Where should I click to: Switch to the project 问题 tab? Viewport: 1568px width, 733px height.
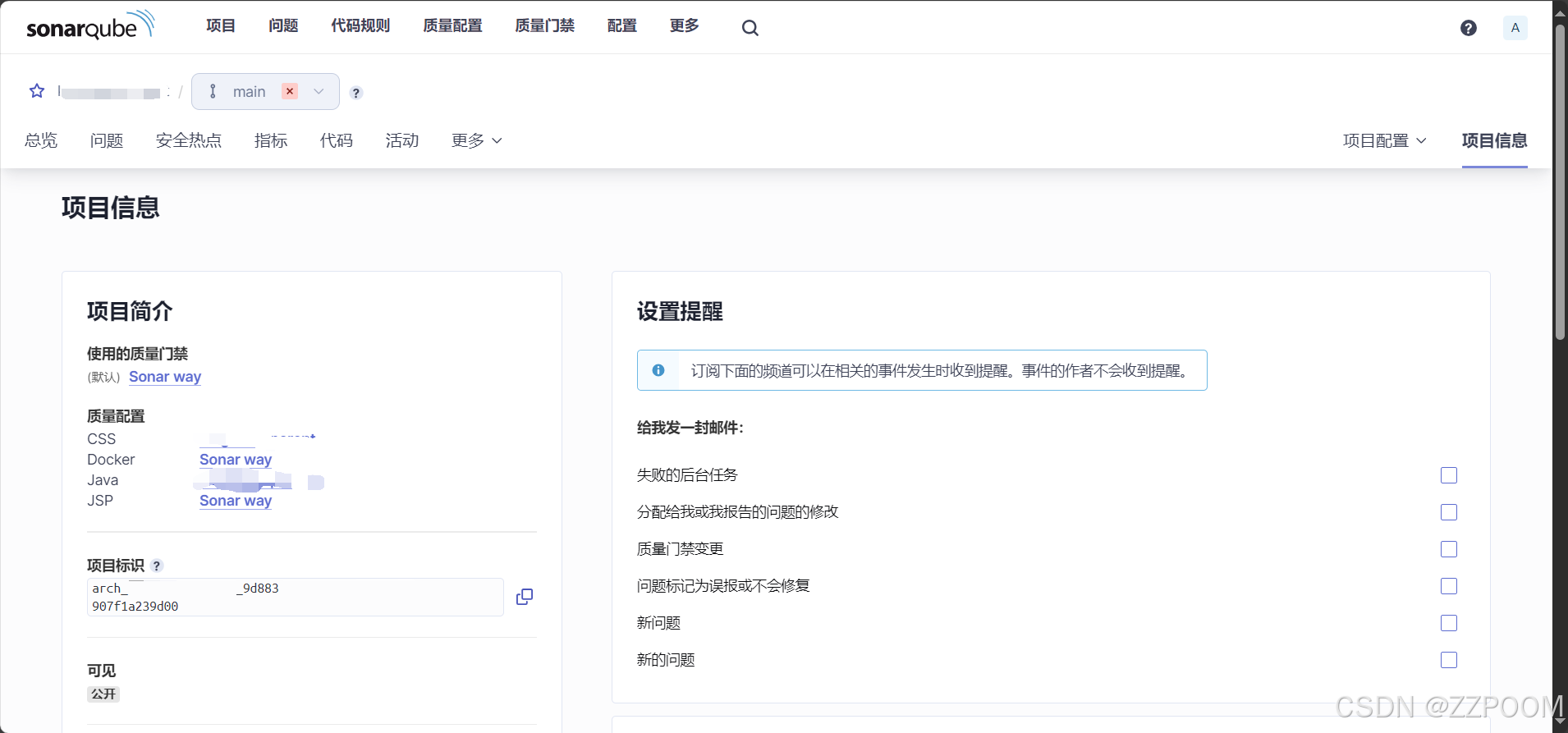pos(107,141)
